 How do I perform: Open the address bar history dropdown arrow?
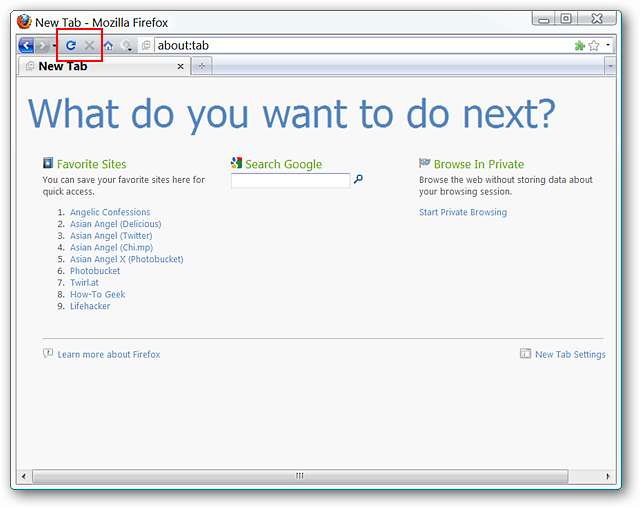608,45
